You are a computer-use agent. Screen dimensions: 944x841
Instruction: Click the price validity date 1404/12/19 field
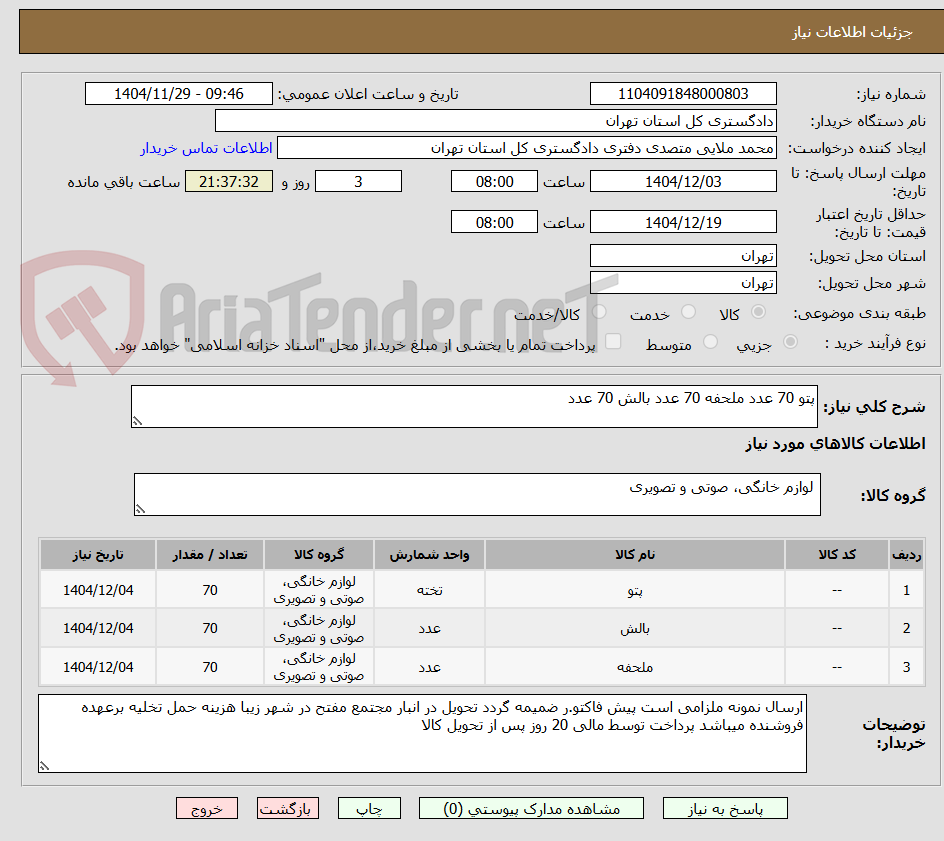coord(683,222)
